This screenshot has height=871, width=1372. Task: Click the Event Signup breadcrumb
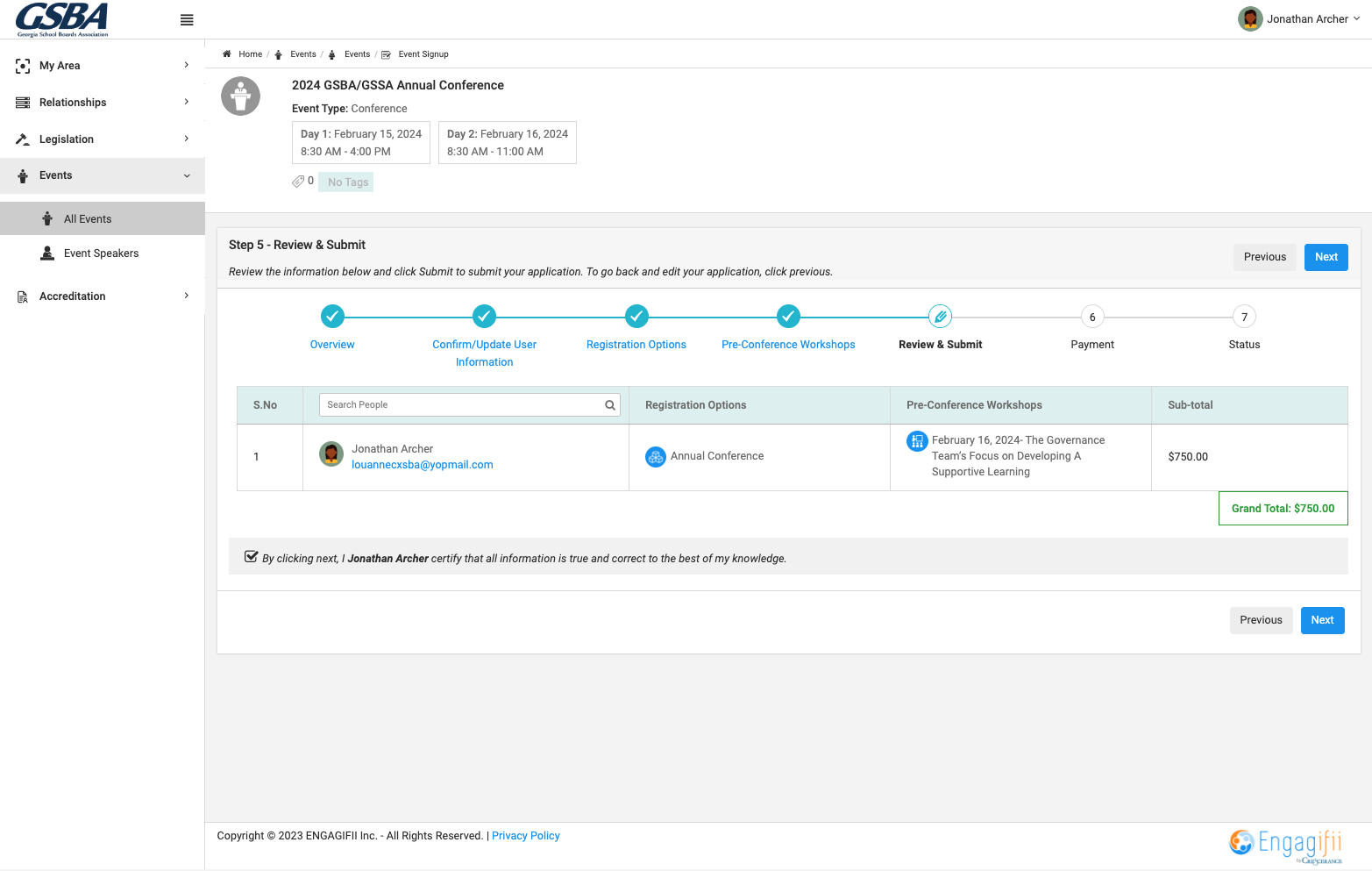[x=423, y=54]
